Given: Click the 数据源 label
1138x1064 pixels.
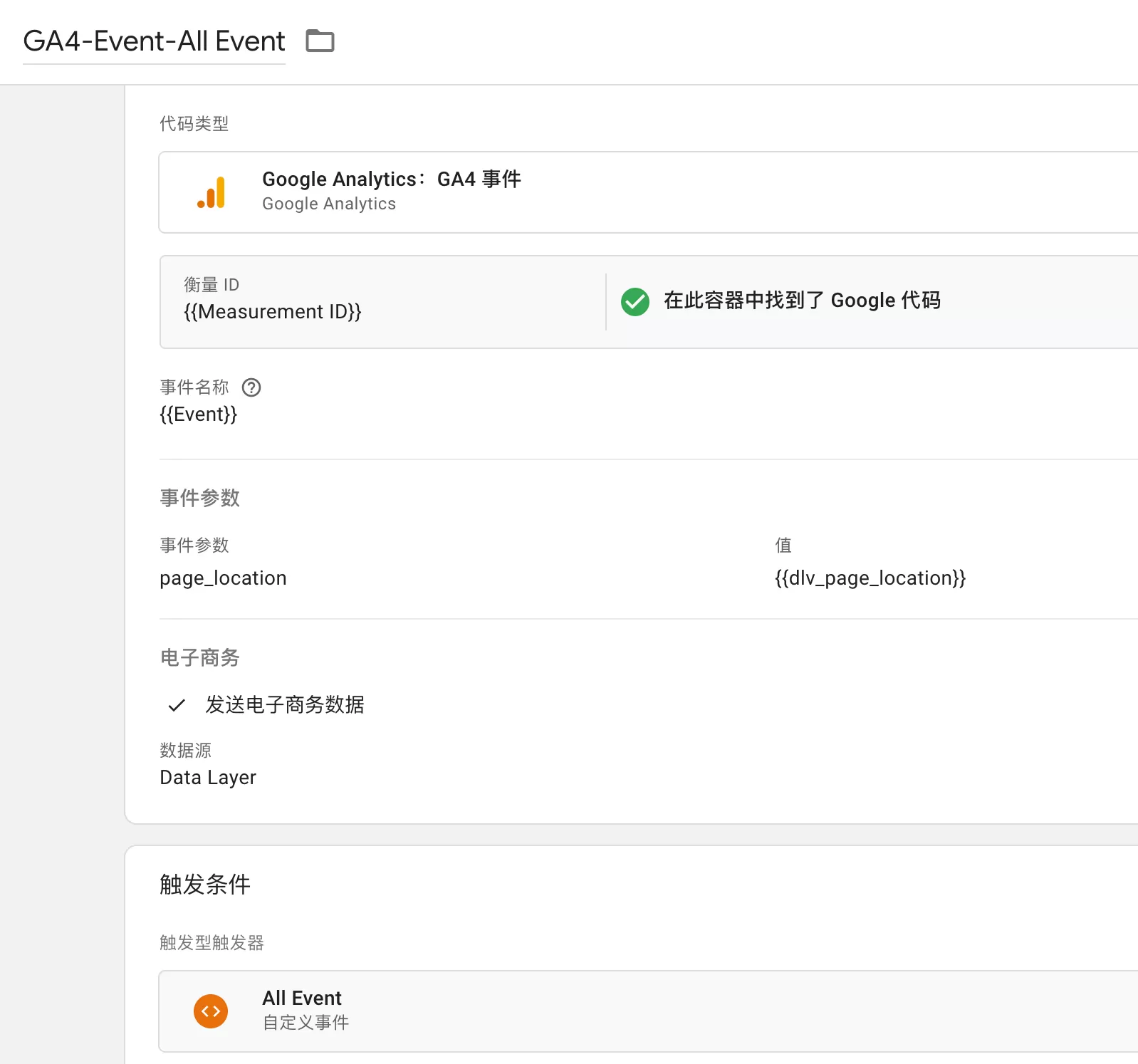Looking at the screenshot, I should [186, 751].
